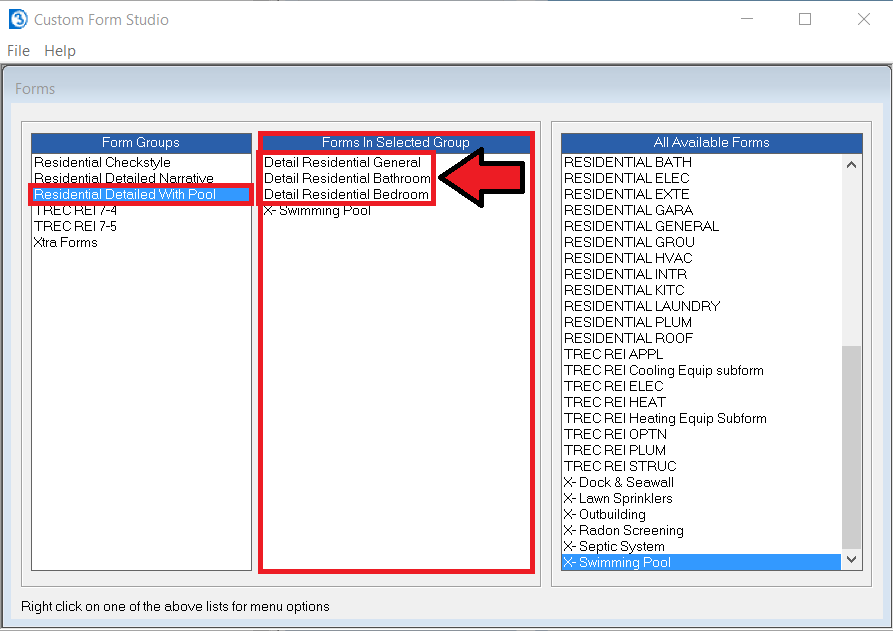Select TREC REI APPL available form
Image resolution: width=893 pixels, height=631 pixels.
[701, 354]
